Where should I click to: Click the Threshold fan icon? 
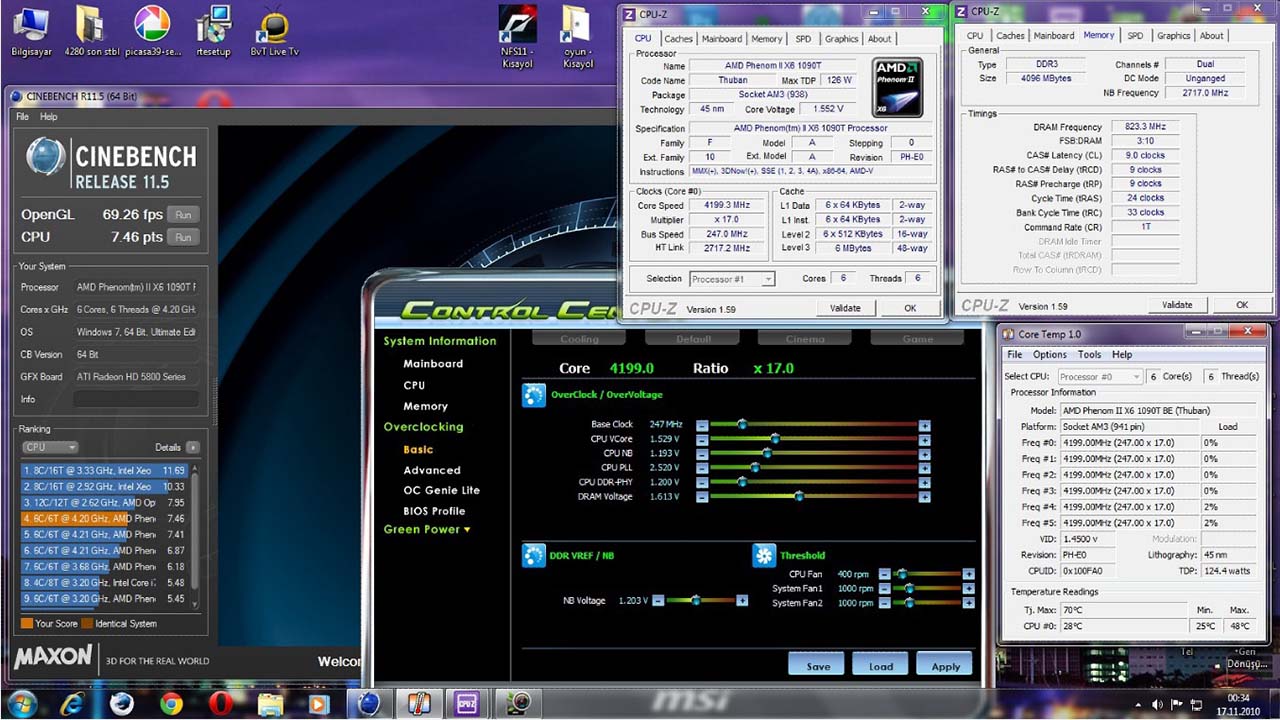[x=764, y=555]
